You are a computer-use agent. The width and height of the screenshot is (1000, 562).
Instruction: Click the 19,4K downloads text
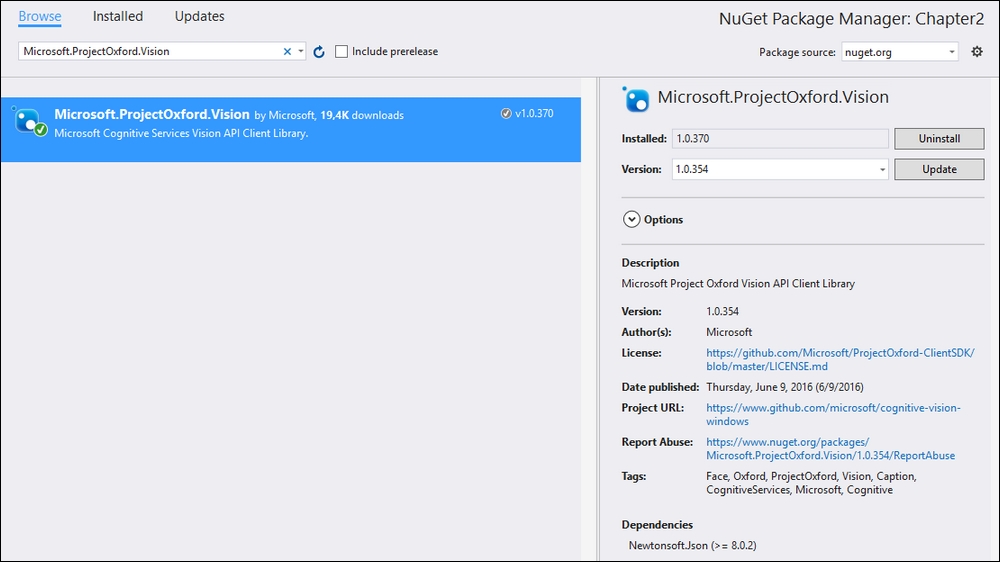[362, 115]
